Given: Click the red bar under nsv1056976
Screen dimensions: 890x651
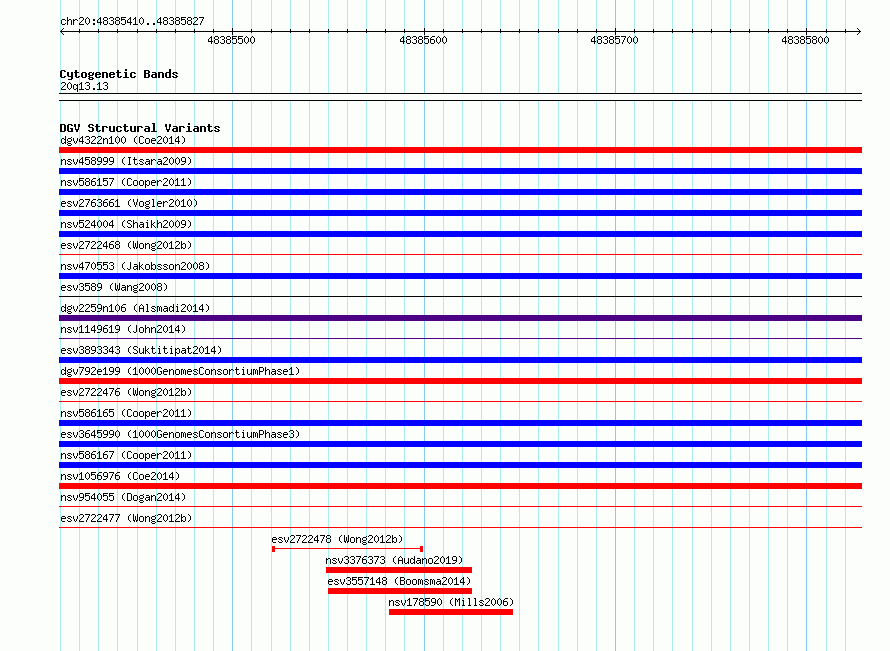Looking at the screenshot, I should pyautogui.click(x=460, y=486).
